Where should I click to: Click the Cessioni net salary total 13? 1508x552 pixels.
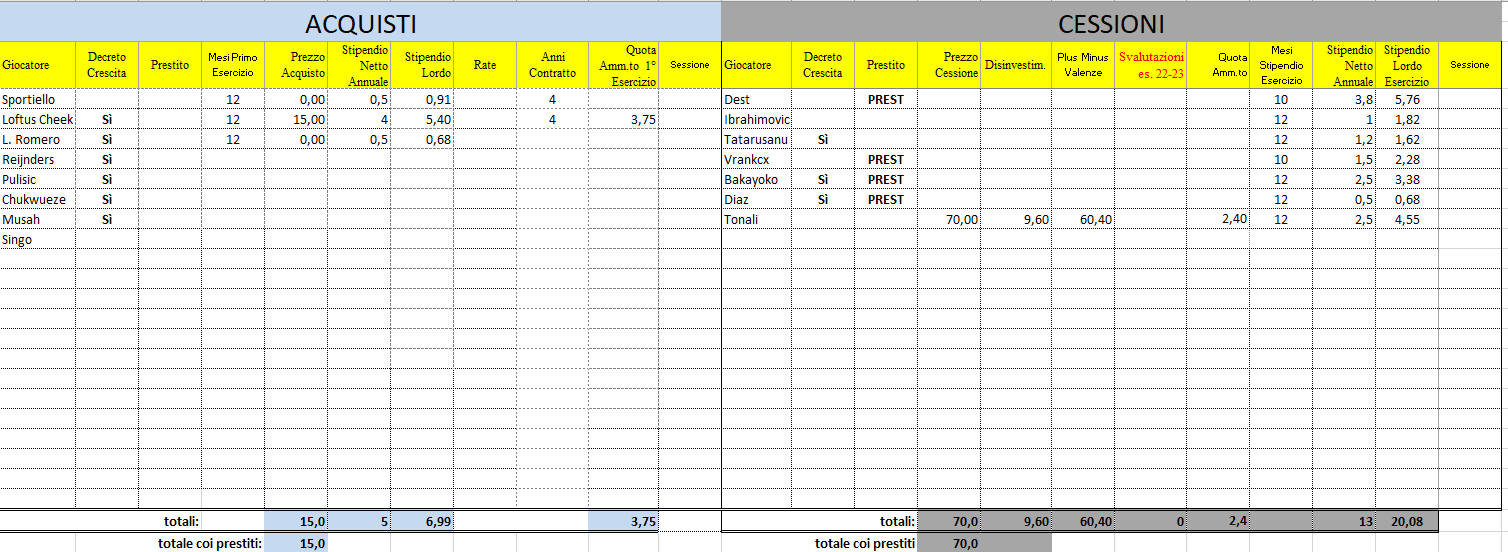(x=1344, y=521)
